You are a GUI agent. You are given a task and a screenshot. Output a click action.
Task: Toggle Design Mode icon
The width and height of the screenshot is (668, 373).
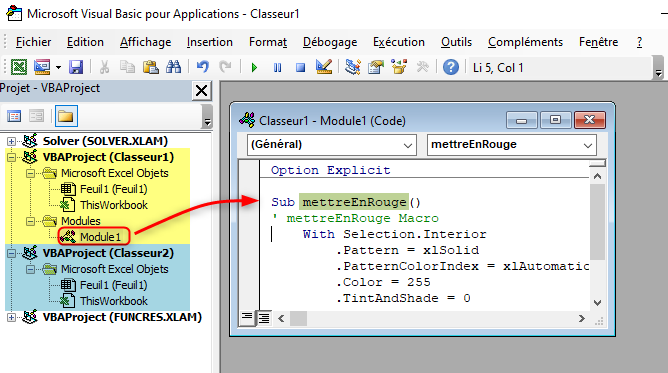click(x=324, y=67)
